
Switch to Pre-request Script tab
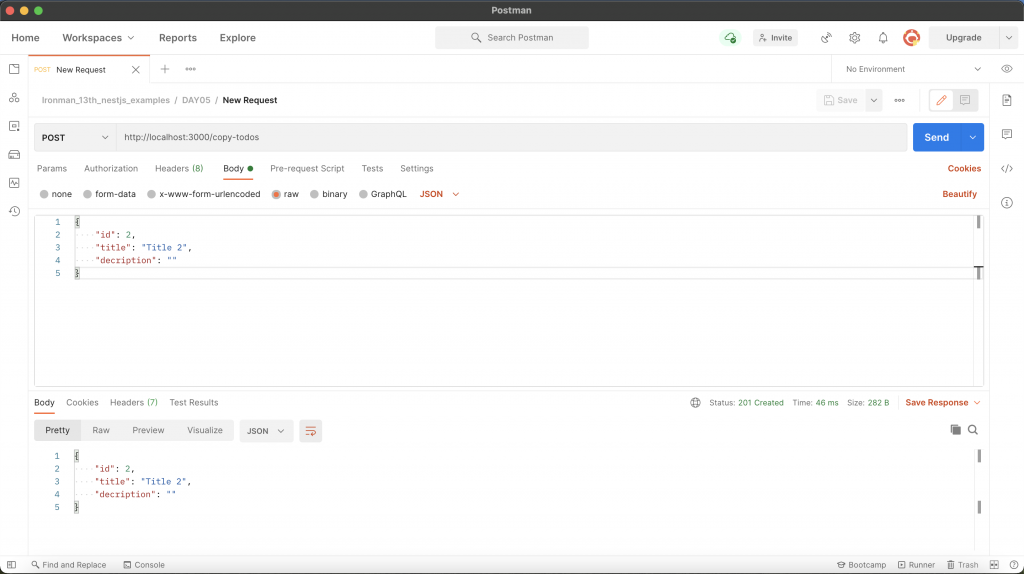pyautogui.click(x=307, y=168)
